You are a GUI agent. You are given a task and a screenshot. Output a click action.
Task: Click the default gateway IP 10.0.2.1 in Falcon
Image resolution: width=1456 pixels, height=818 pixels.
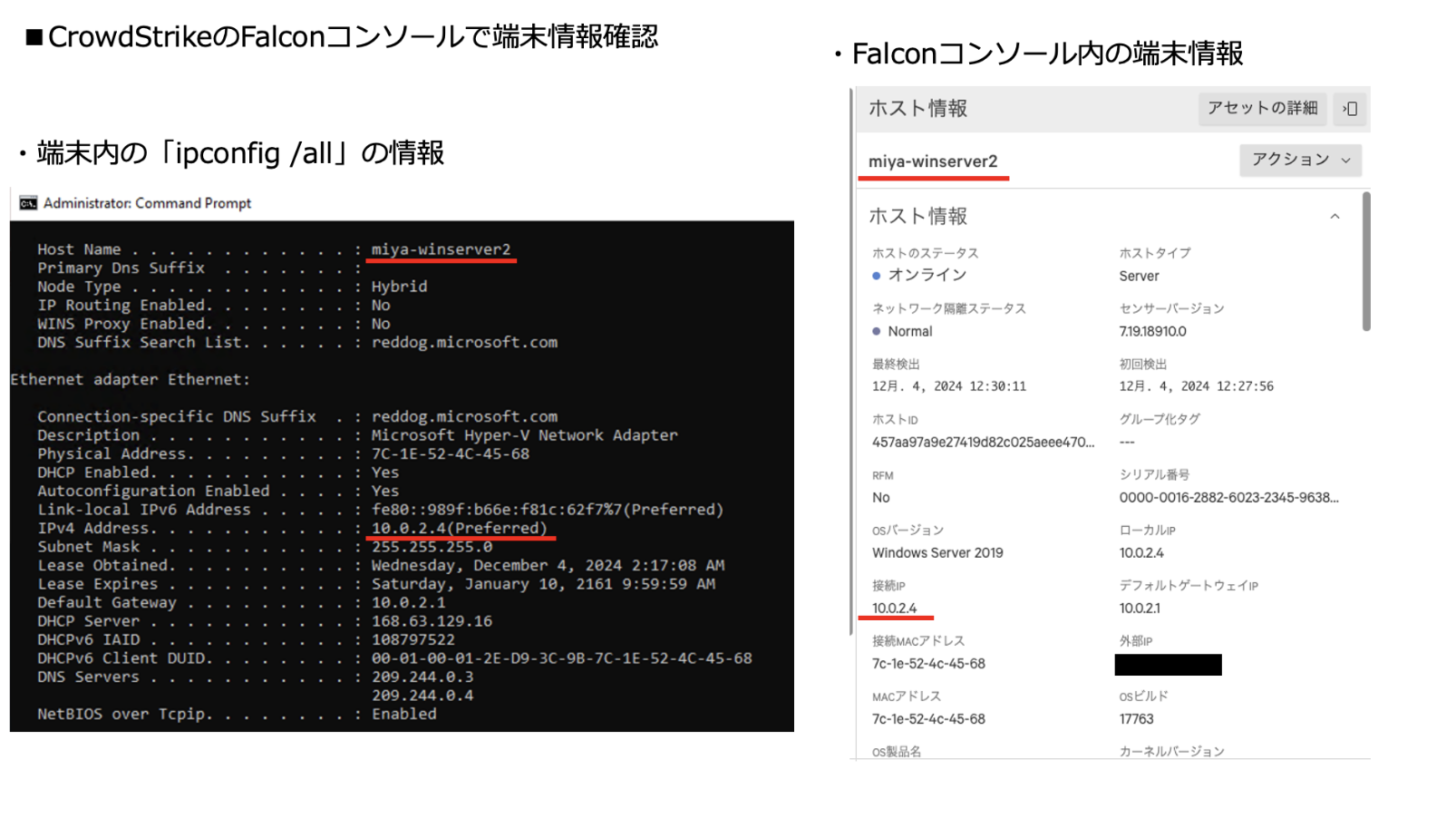1140,609
